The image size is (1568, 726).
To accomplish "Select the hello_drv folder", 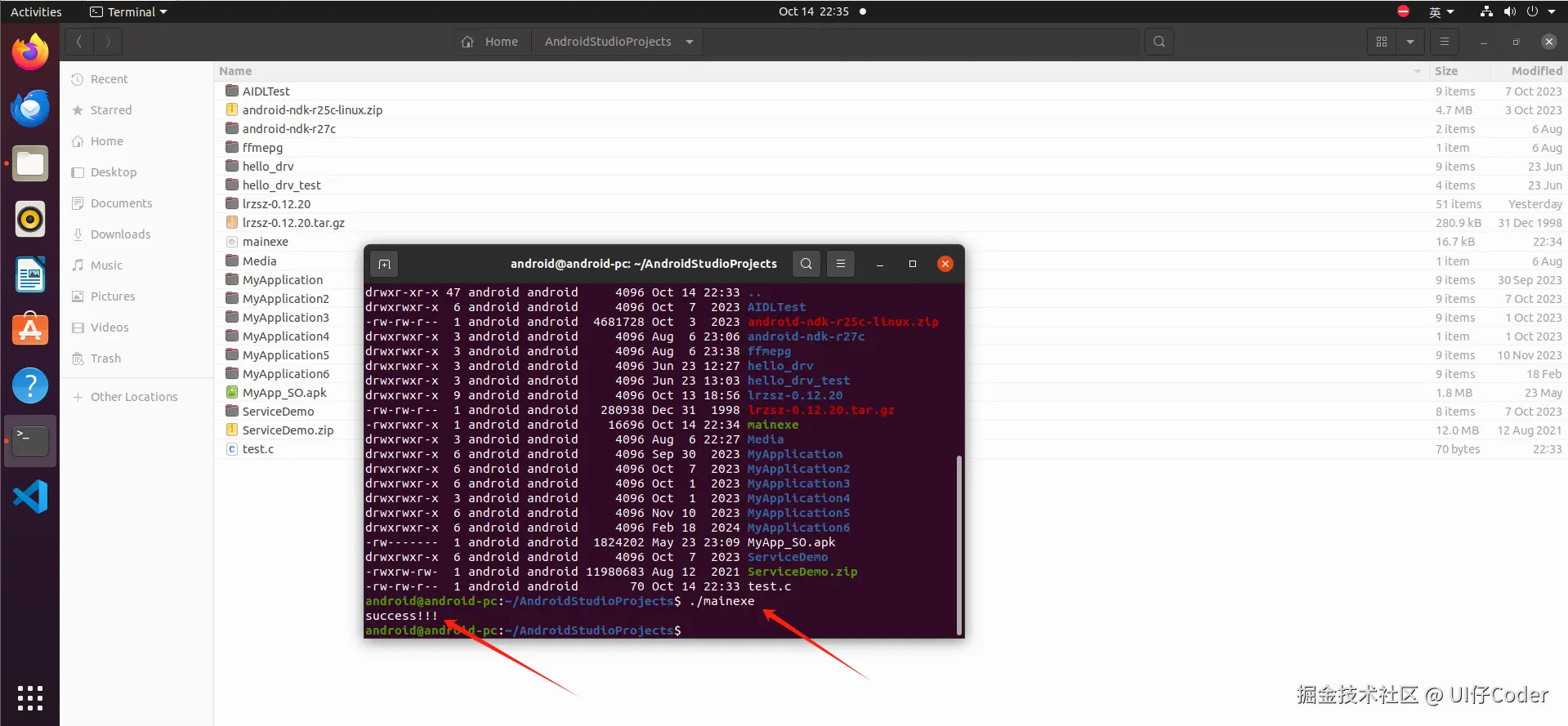I will coord(891,167).
